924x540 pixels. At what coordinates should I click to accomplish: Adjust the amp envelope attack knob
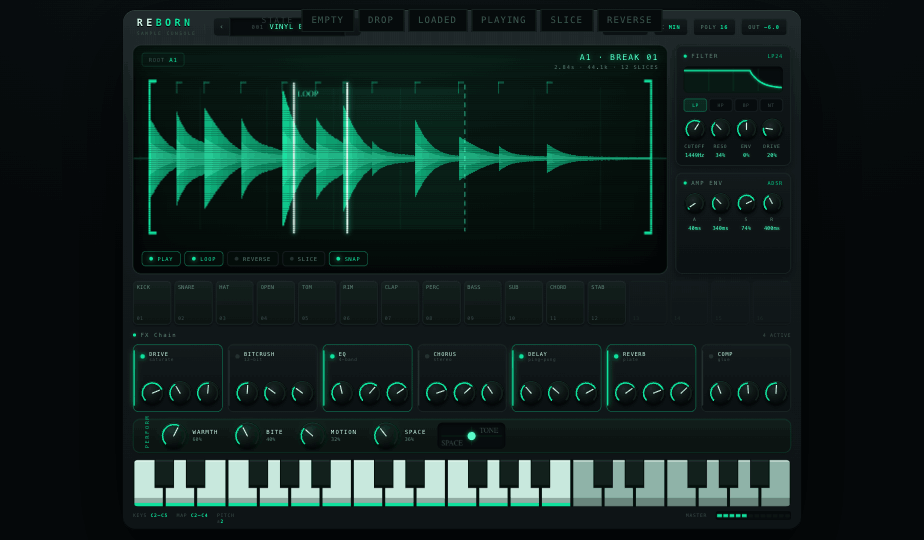click(x=694, y=203)
